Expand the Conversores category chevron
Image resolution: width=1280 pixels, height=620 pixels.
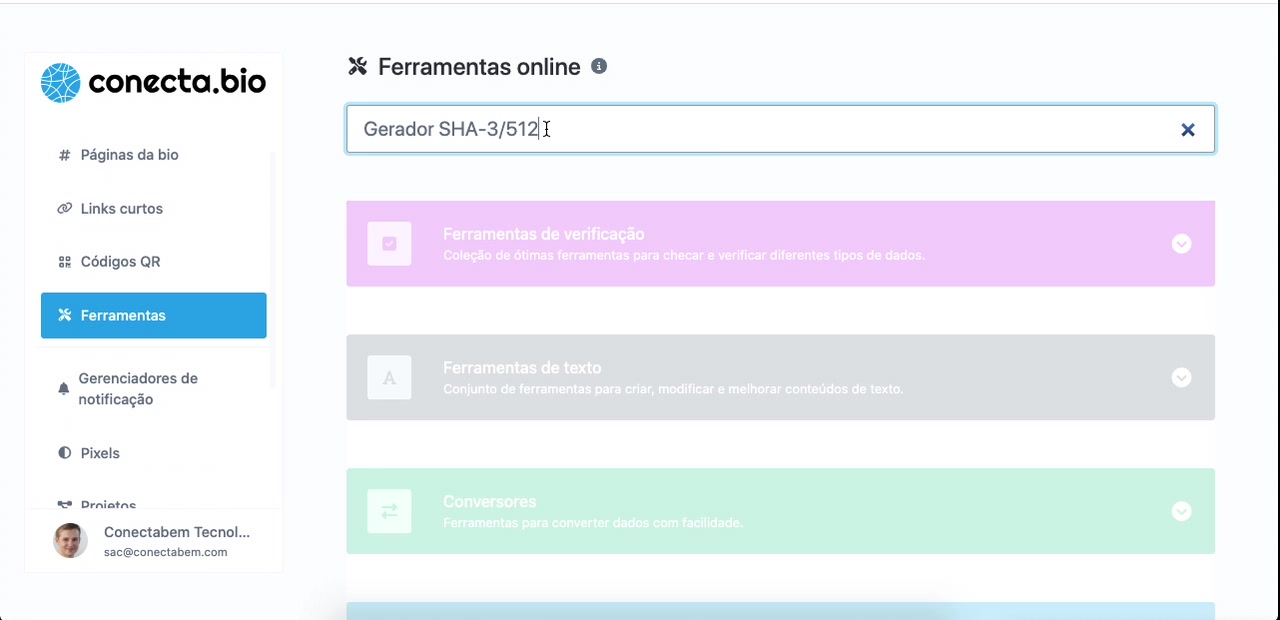point(1181,511)
